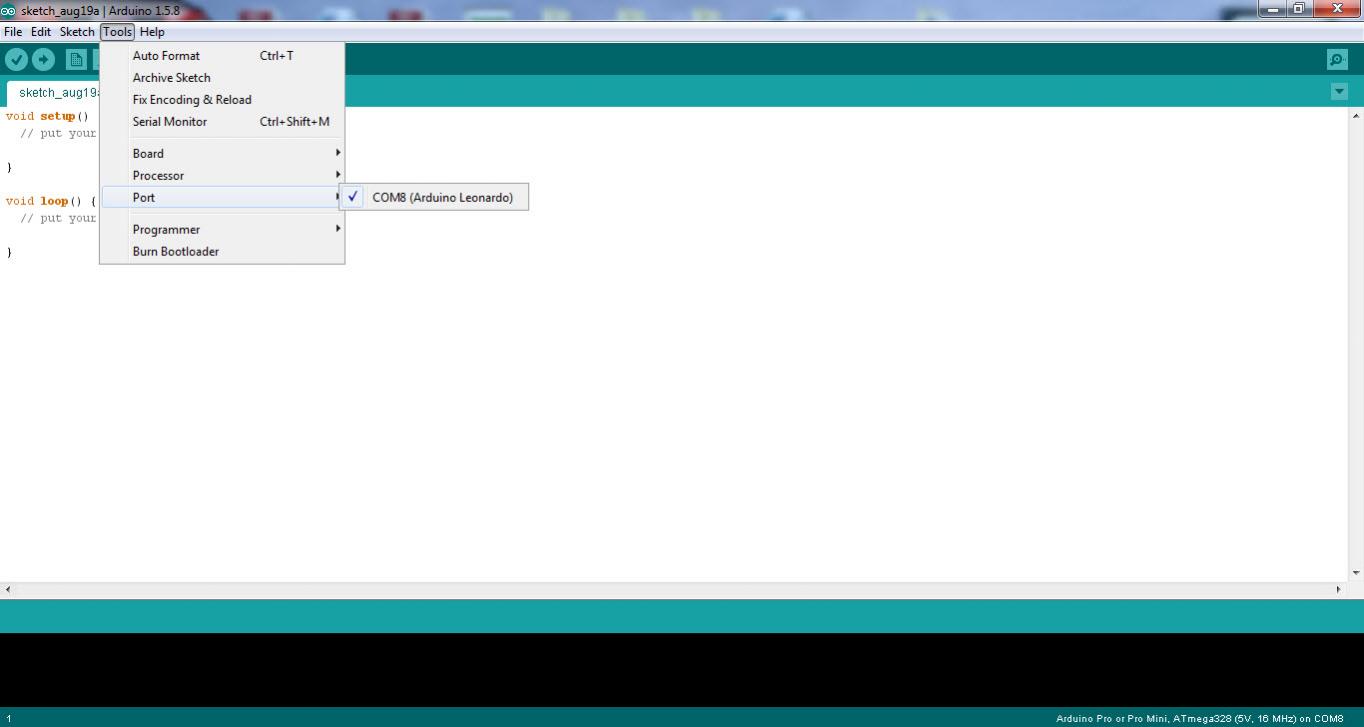Open the Sketch menu
Screen dimensions: 1364x727
77,32
